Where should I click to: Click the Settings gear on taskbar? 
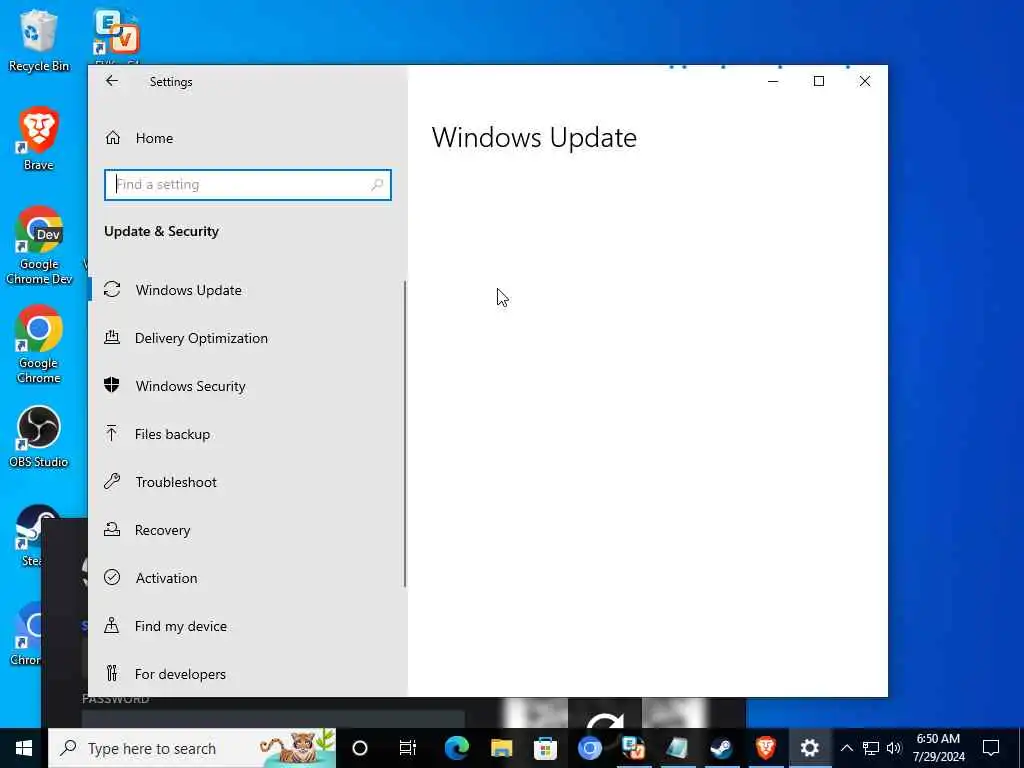click(x=810, y=748)
